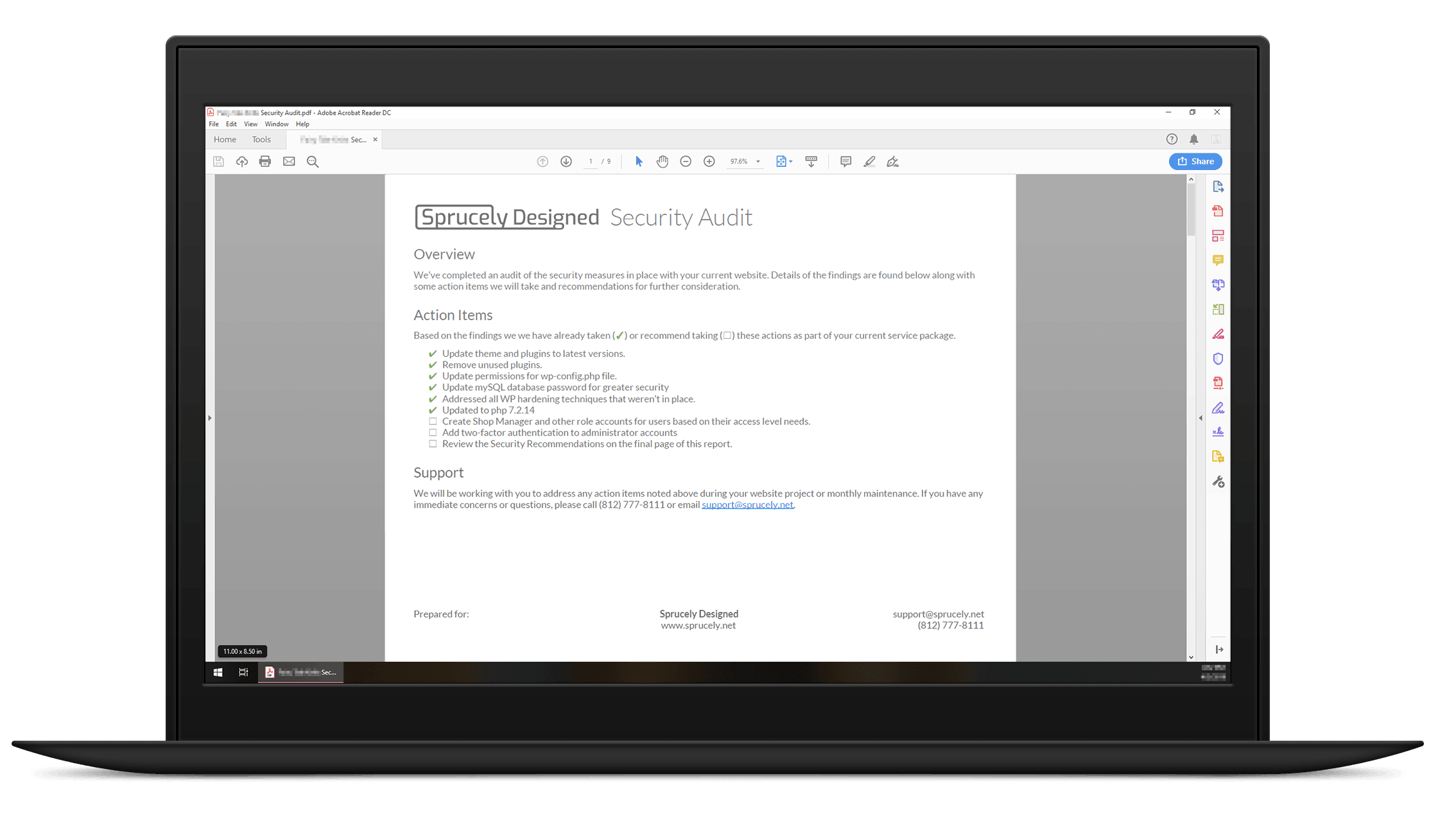Viewport: 1456px width, 819px height.
Task: Open the Sign document pen tool
Action: pyautogui.click(x=893, y=162)
